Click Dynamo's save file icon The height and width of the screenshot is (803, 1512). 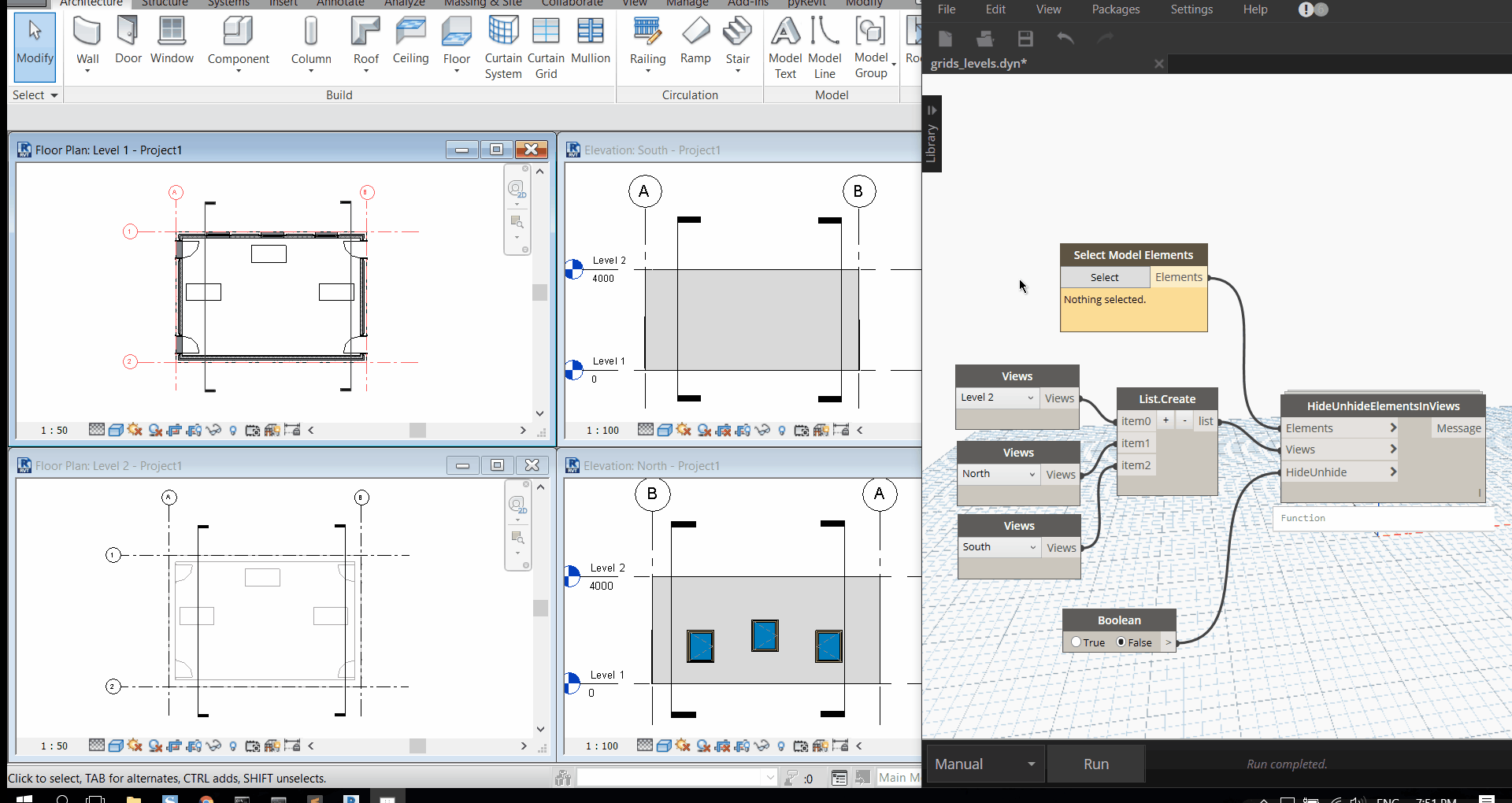[x=1025, y=39]
